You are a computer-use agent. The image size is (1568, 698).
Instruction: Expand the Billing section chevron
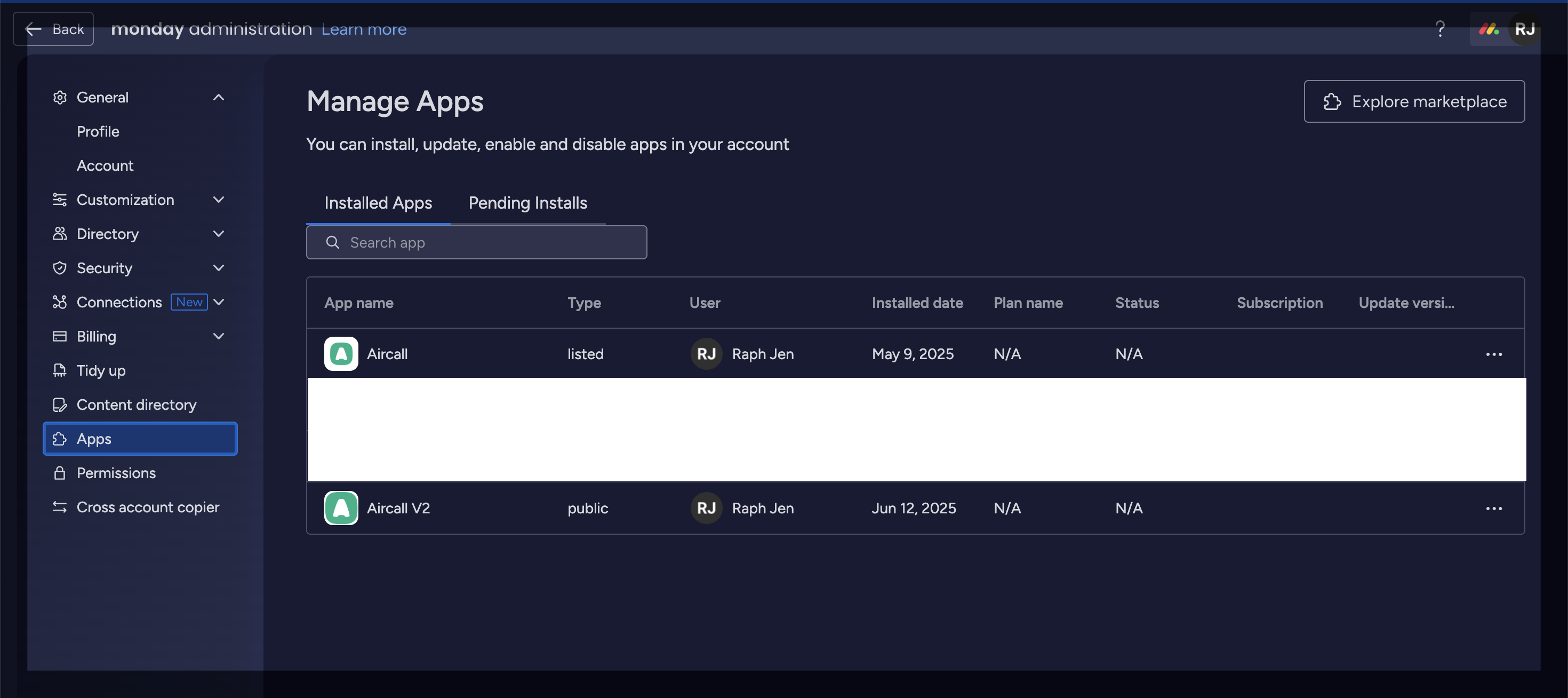[x=219, y=336]
